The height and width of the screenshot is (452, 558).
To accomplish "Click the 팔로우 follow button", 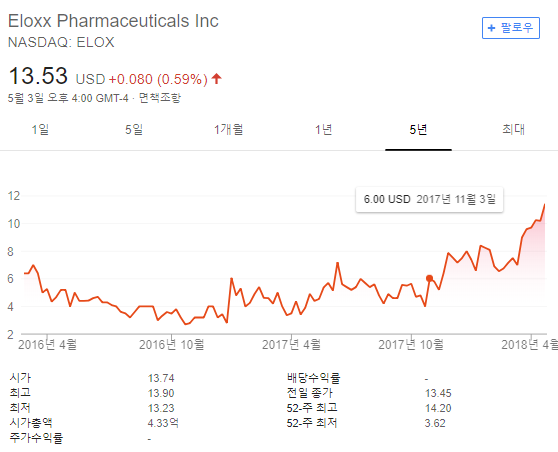I will point(511,28).
